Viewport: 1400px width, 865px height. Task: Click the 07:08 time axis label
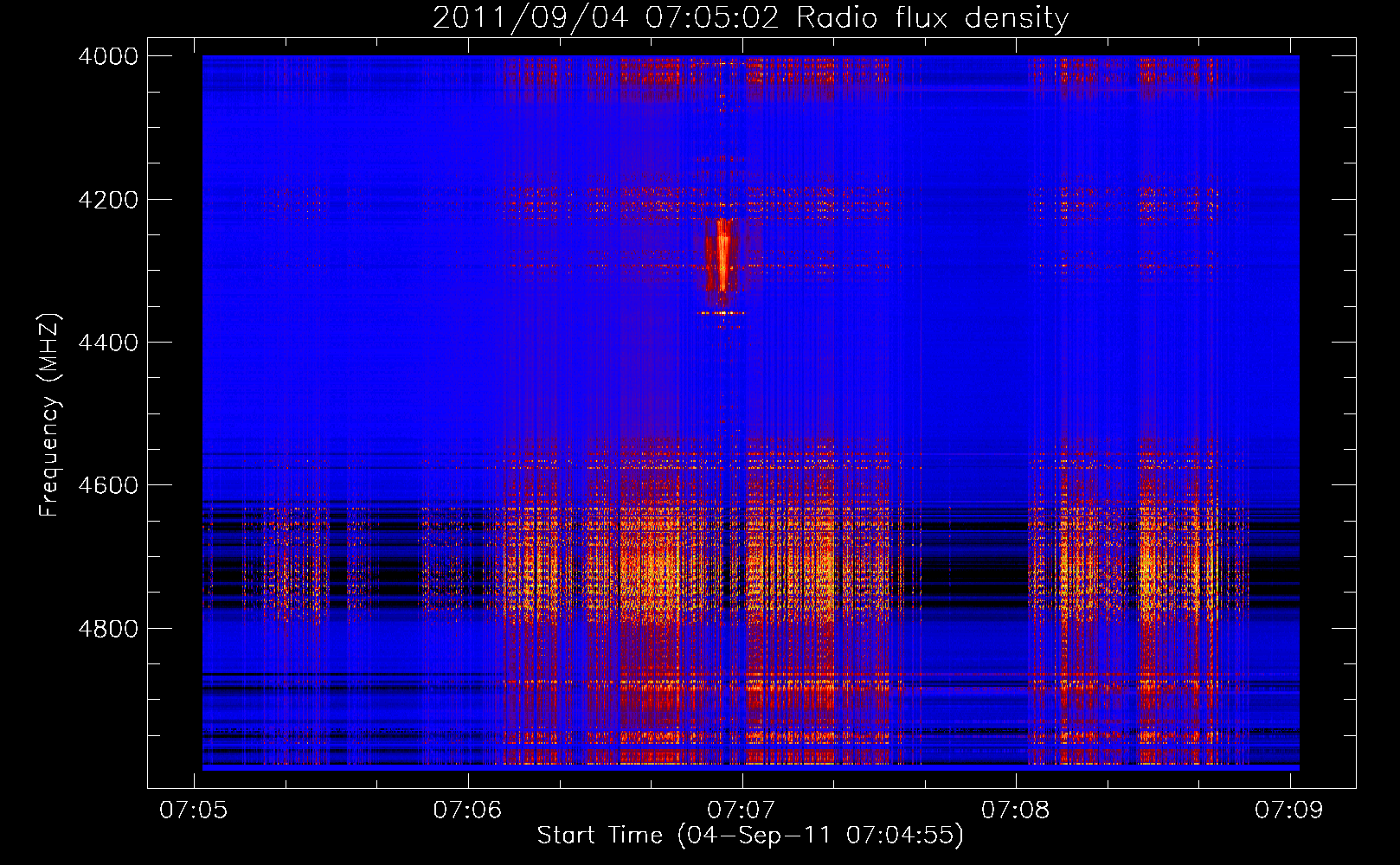[x=1015, y=810]
